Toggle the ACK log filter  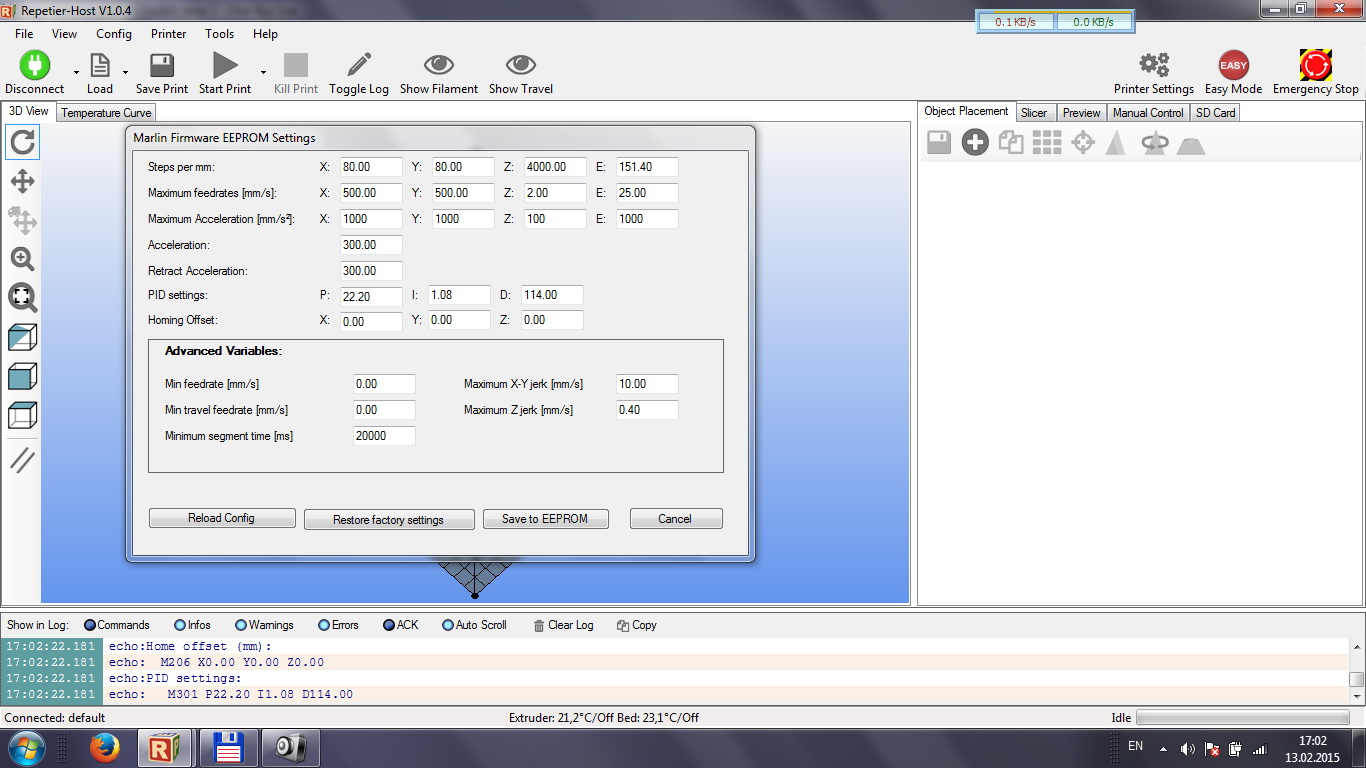[401, 625]
